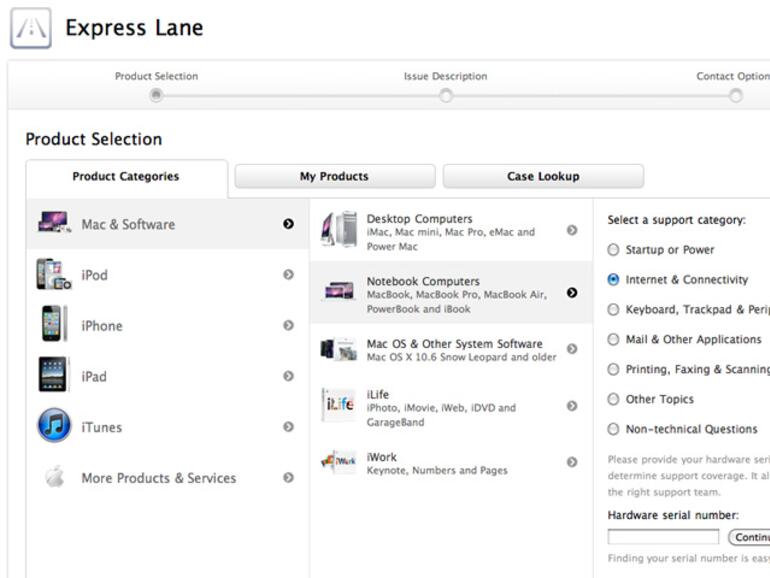This screenshot has height=578, width=770.
Task: Expand the iWork submenu arrow
Action: click(572, 462)
